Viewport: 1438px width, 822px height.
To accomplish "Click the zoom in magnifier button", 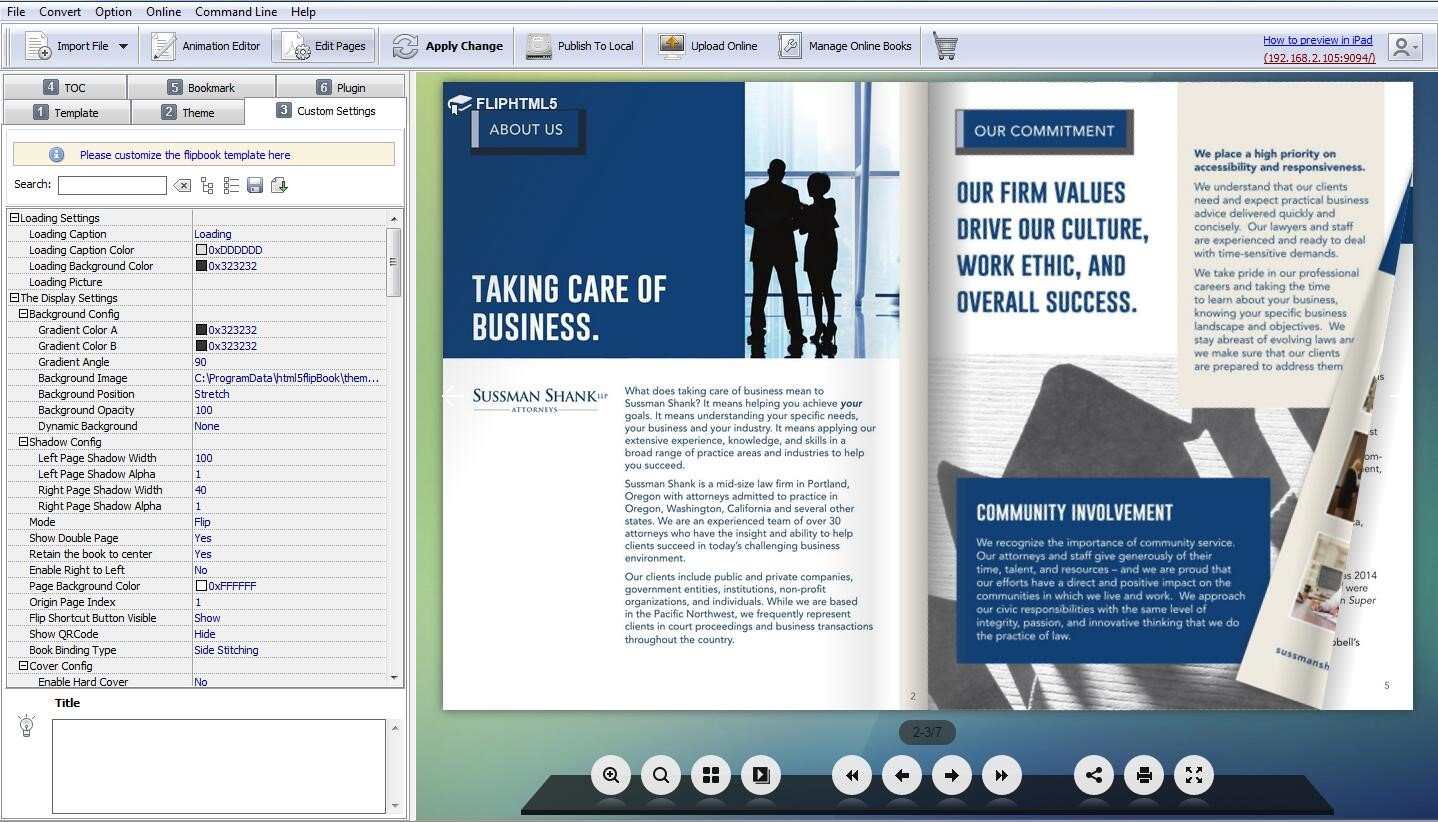I will point(611,775).
